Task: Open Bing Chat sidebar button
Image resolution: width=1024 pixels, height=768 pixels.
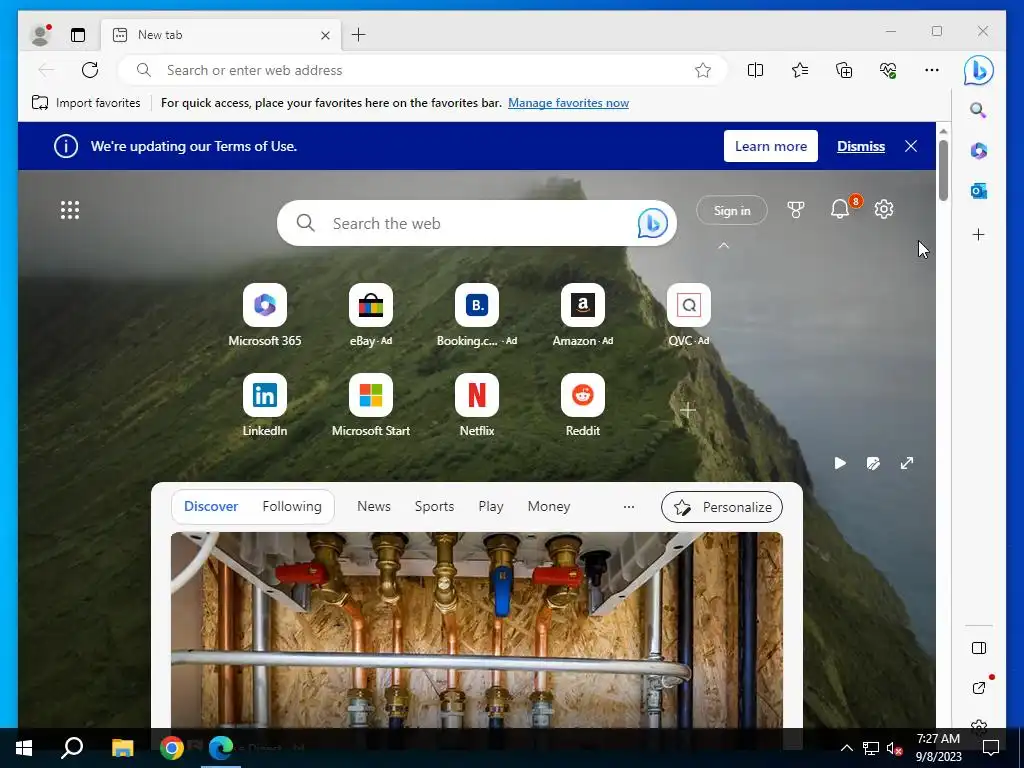Action: 978,70
